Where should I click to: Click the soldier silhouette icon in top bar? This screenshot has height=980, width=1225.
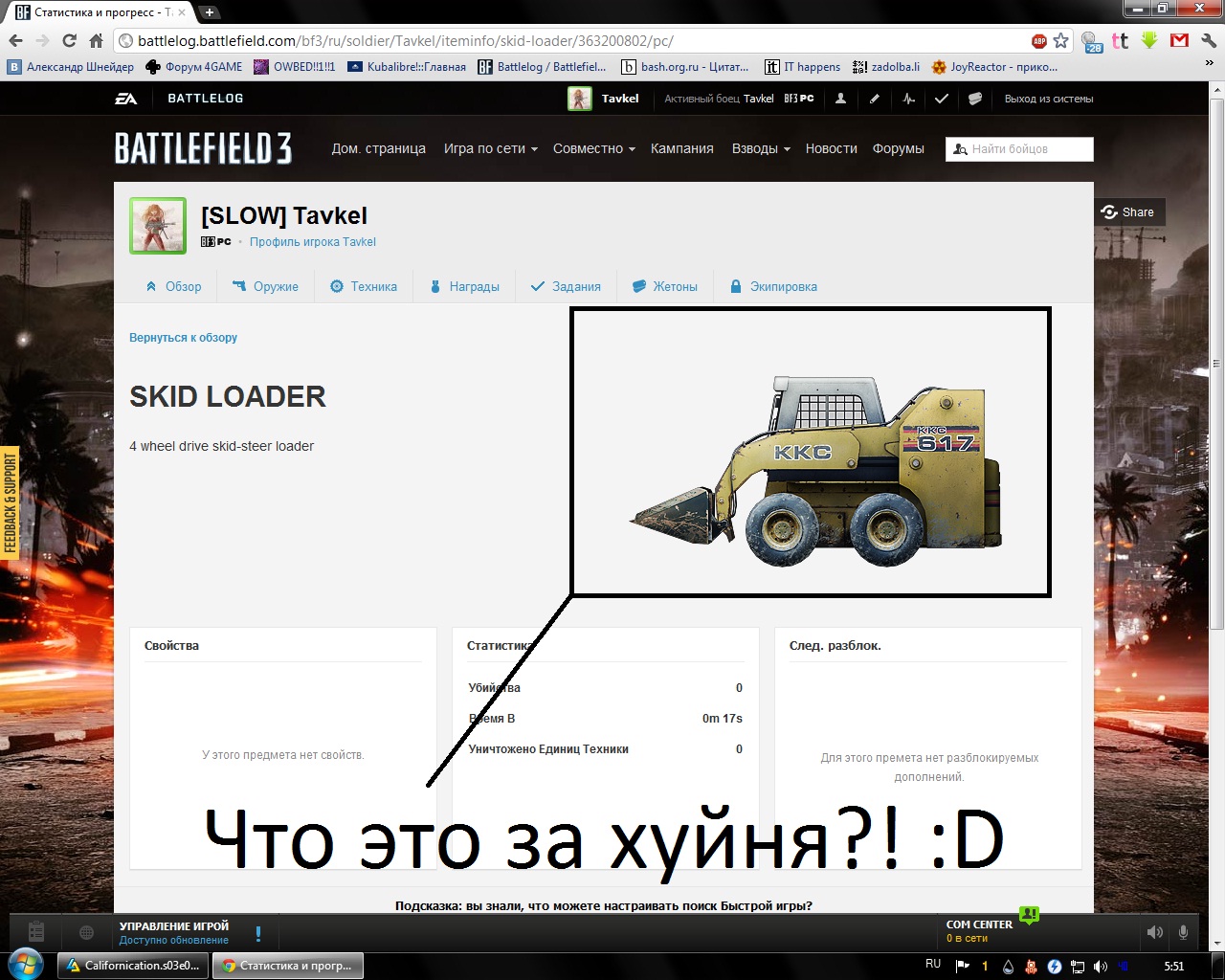(840, 99)
